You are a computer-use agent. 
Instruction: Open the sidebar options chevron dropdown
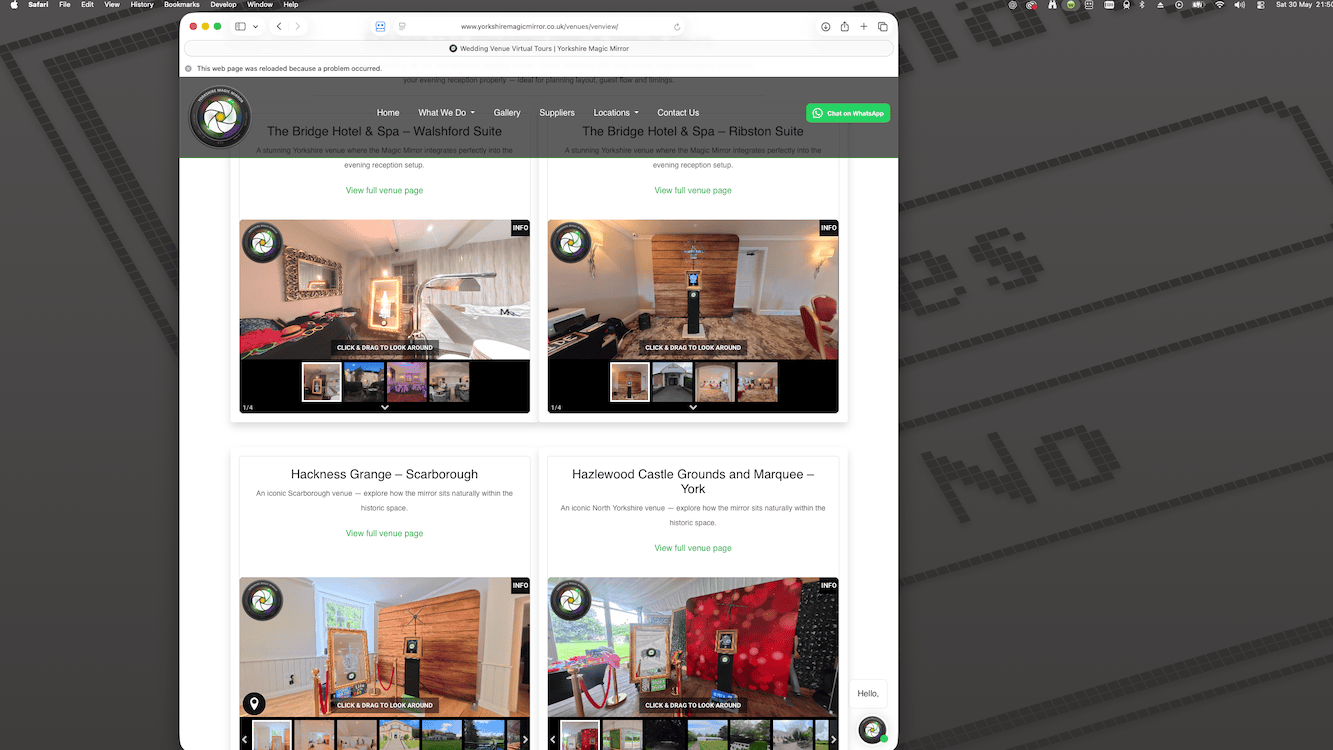[256, 27]
